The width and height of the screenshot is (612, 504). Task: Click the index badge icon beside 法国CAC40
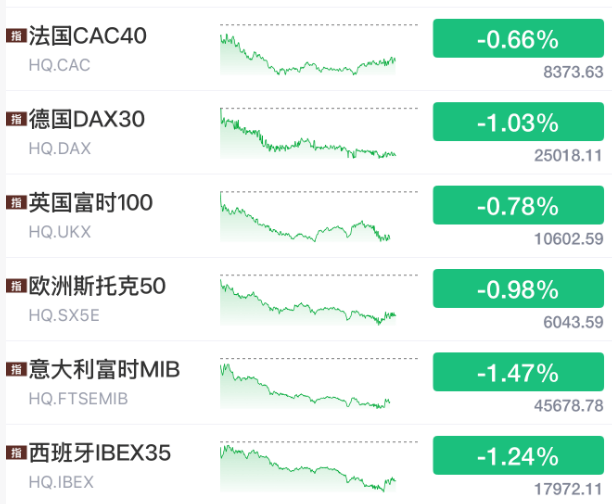pos(16,37)
